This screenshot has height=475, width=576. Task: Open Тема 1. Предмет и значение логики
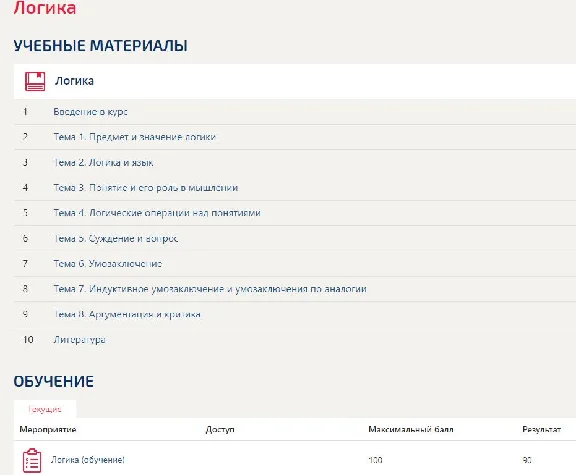click(135, 137)
